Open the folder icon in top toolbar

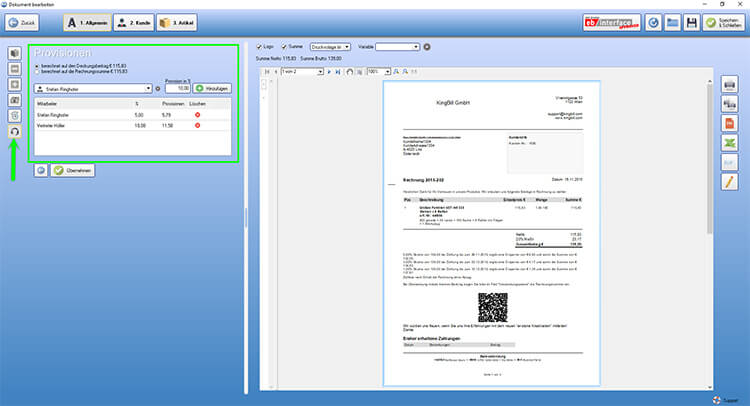point(673,22)
